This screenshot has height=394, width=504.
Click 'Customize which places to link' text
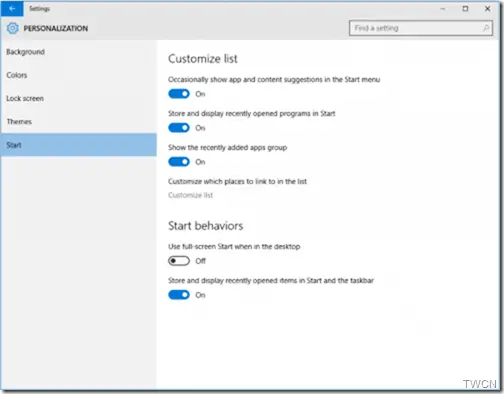click(237, 181)
